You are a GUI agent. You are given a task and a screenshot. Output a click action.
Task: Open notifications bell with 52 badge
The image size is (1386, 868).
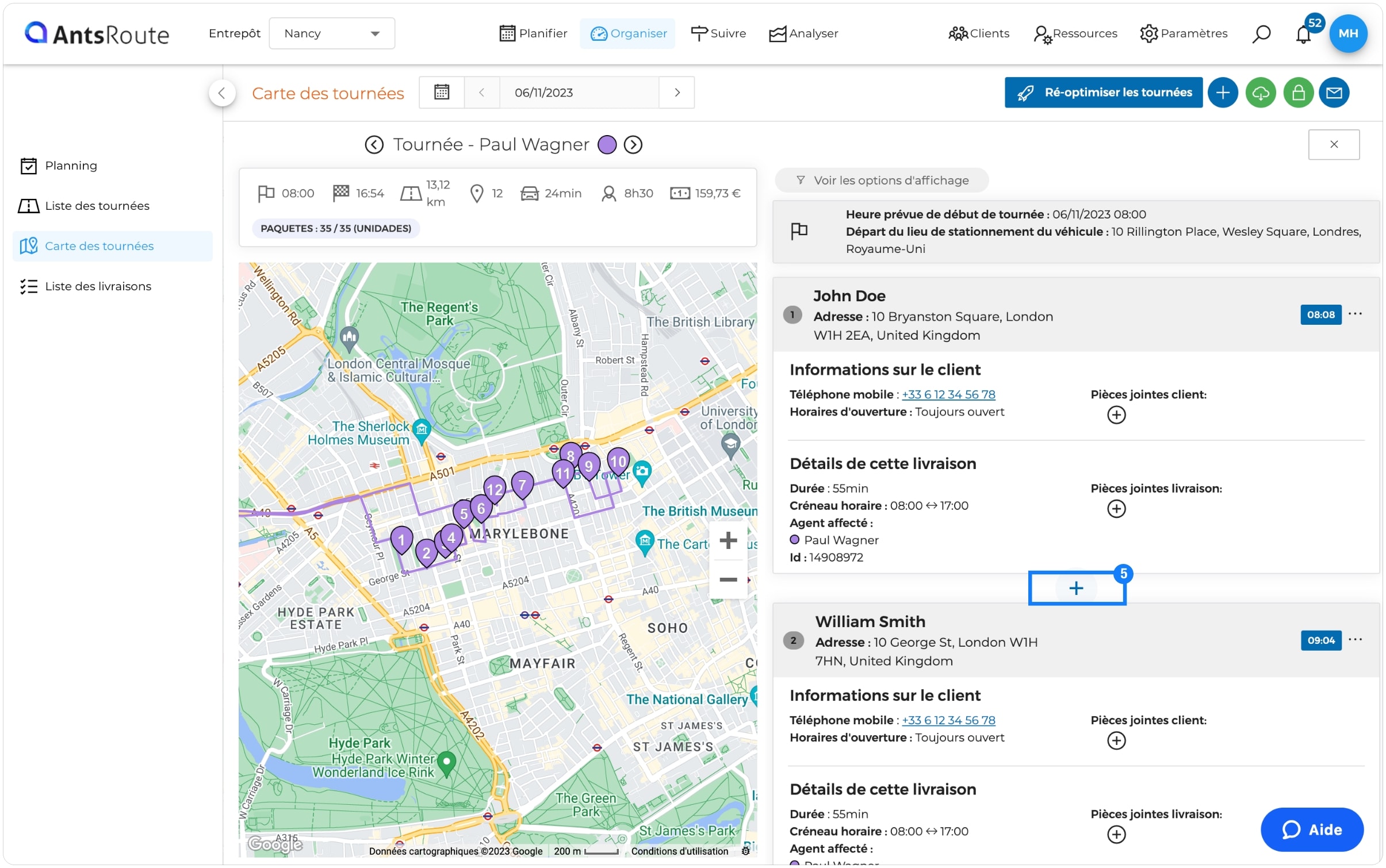[x=1303, y=33]
